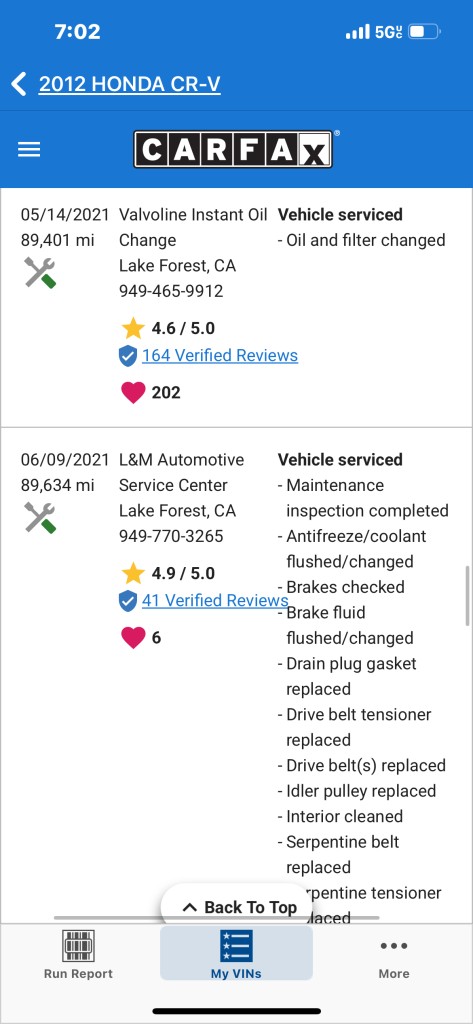Tap phone number 949-770-3265

coord(171,536)
